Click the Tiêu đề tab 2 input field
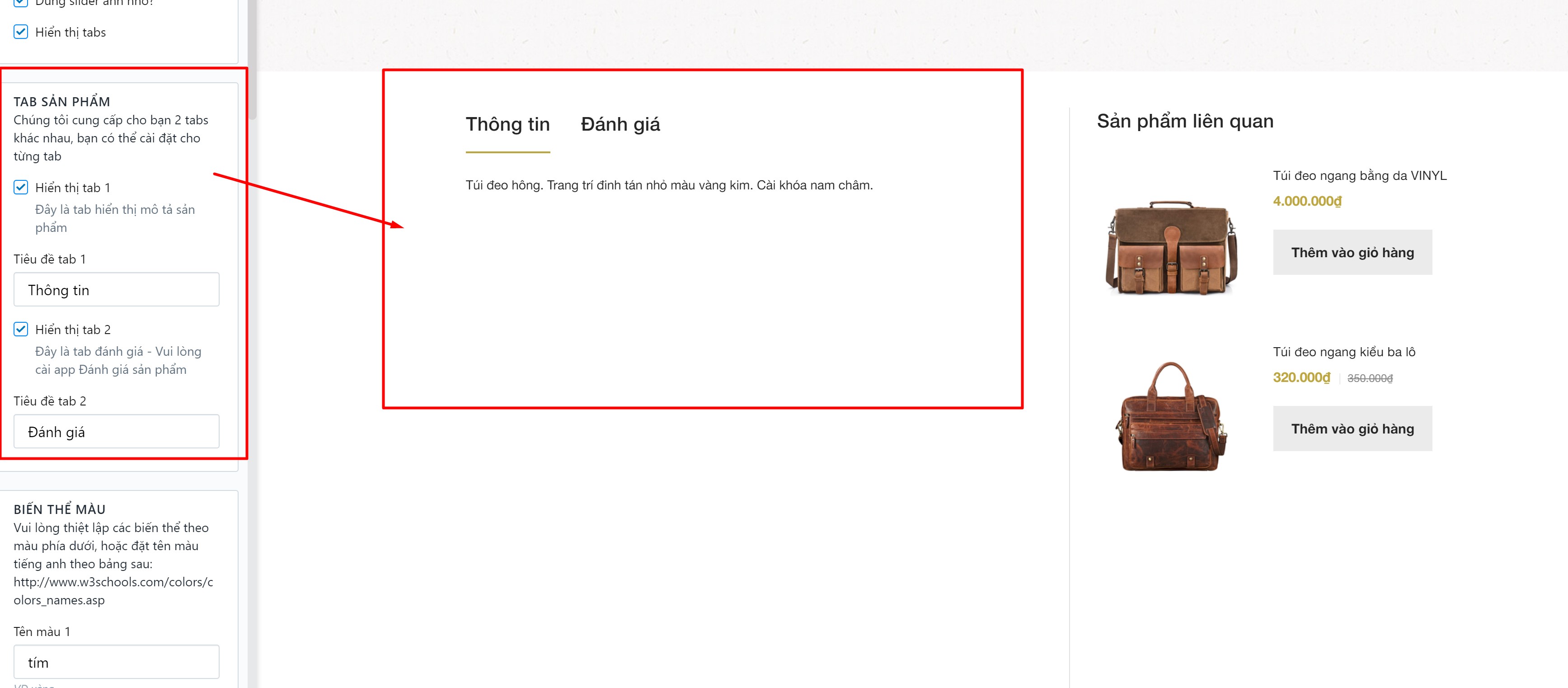 coord(116,432)
